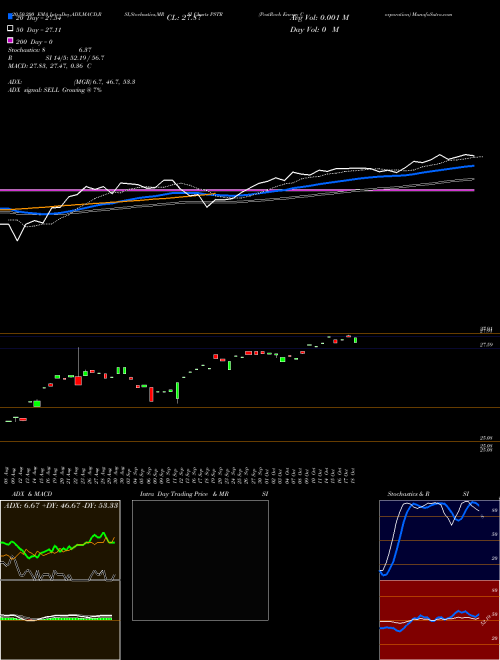Click the 'ADX: 6.67 +DY: 46.67 -DY: 53.33' header
This screenshot has height=660, width=500.
pyautogui.click(x=61, y=505)
